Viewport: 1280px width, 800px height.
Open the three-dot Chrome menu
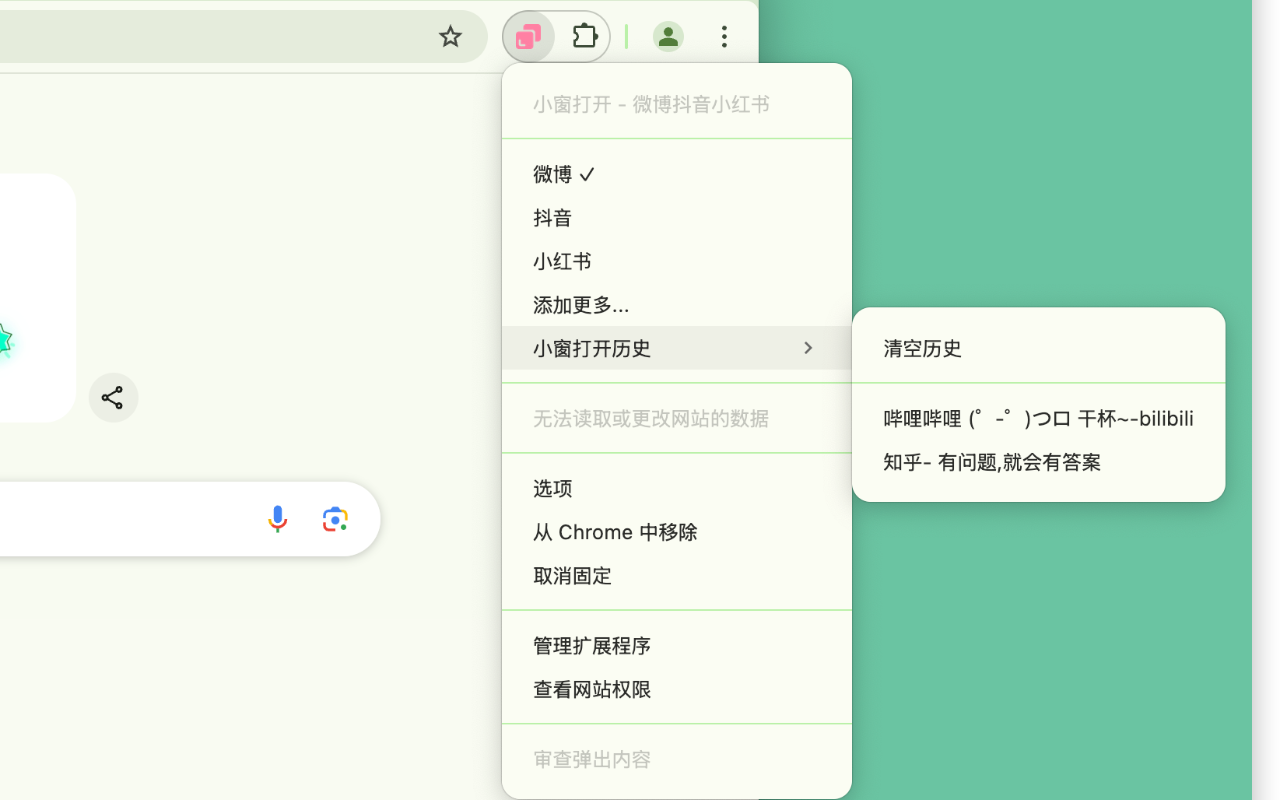point(724,36)
